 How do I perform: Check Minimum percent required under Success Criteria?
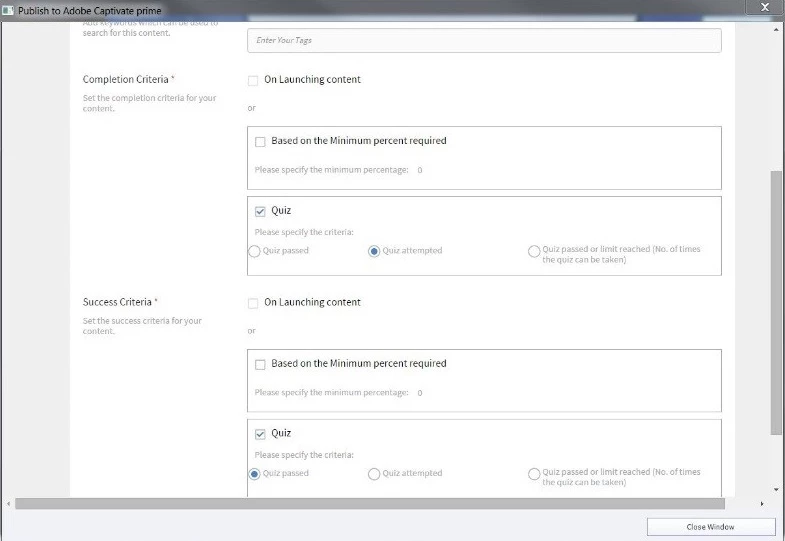coord(260,364)
